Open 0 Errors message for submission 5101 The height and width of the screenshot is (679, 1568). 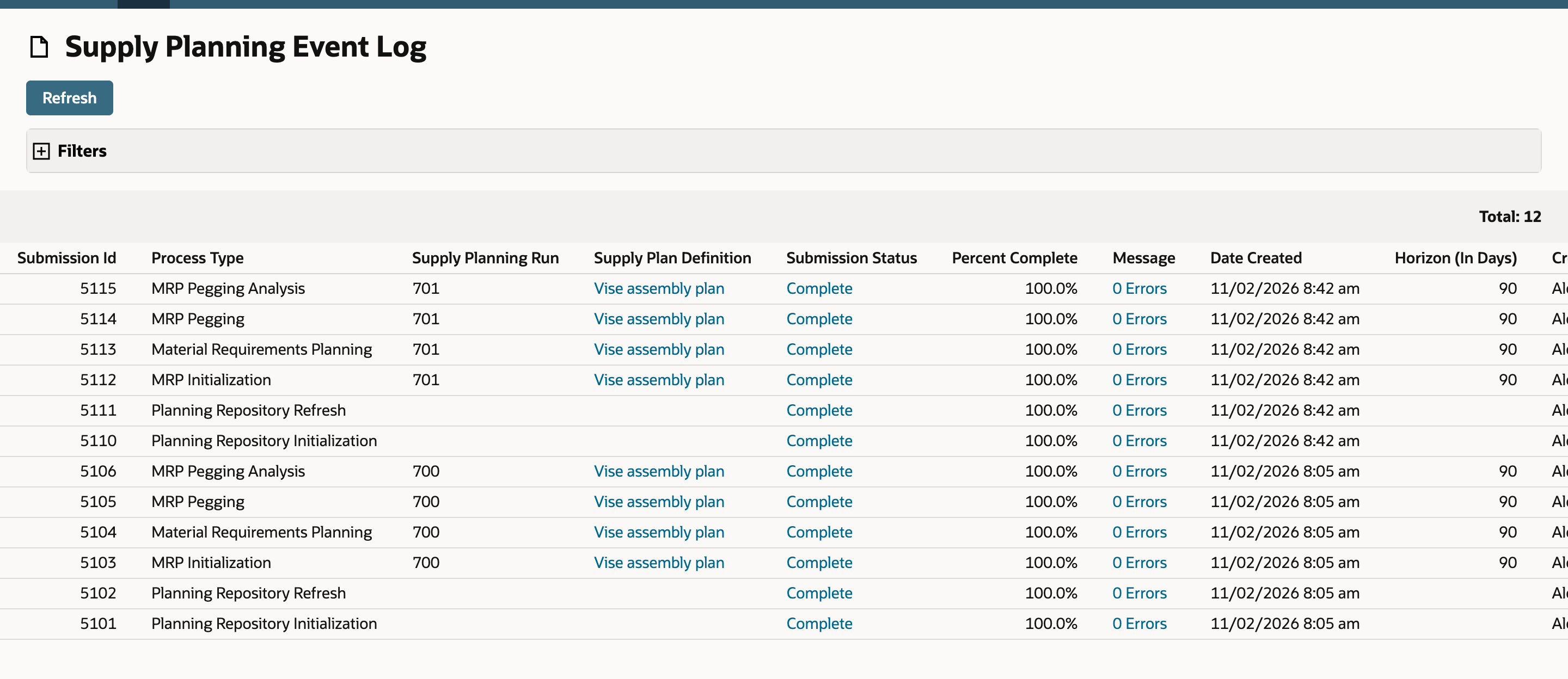point(1139,623)
